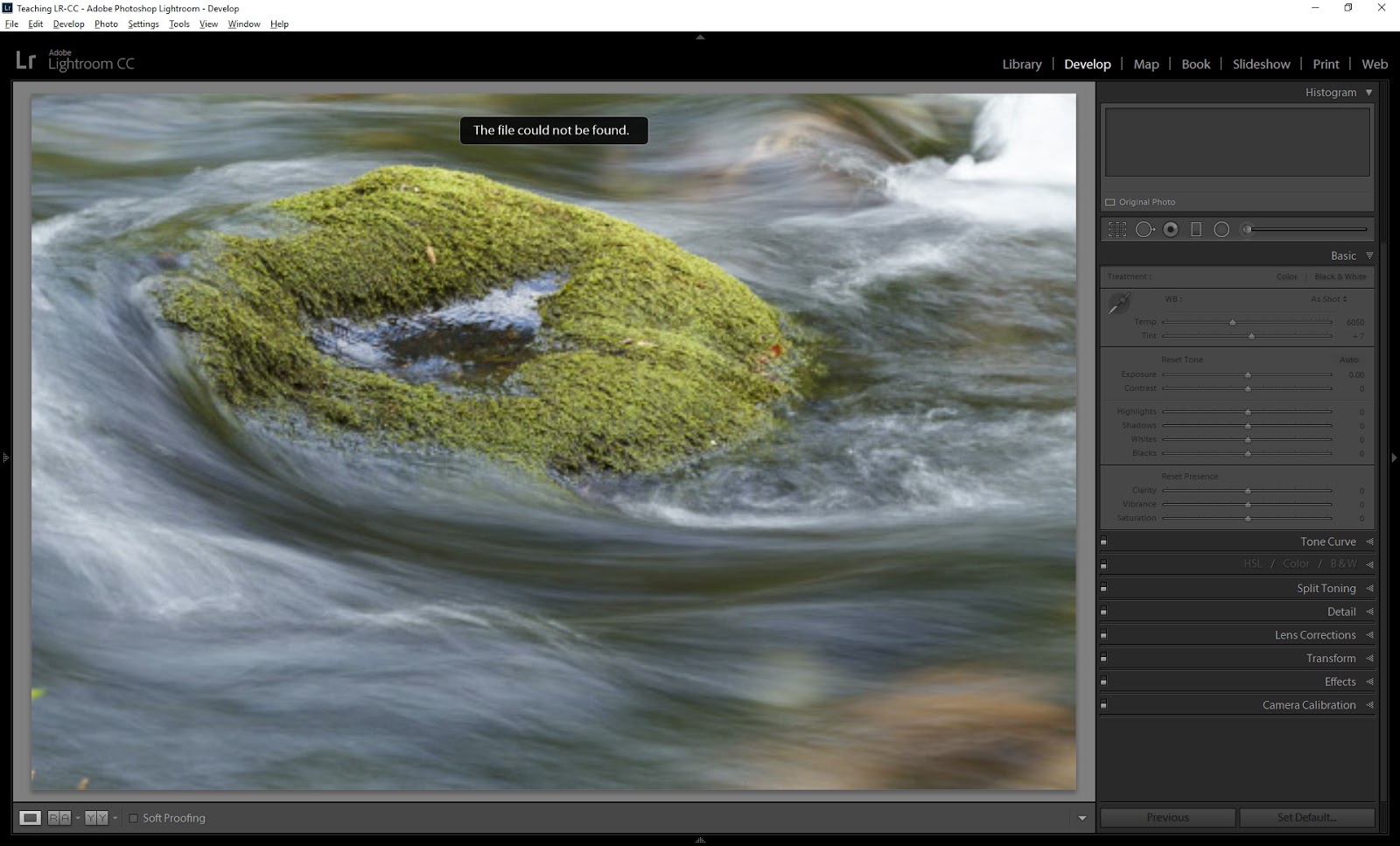Toggle the Transform panel switch
This screenshot has width=1400, height=846.
pyautogui.click(x=1104, y=659)
